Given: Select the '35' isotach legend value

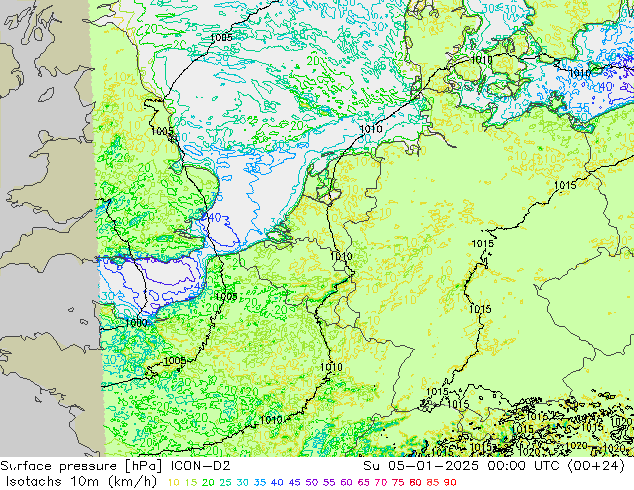Looking at the screenshot, I should [260, 482].
